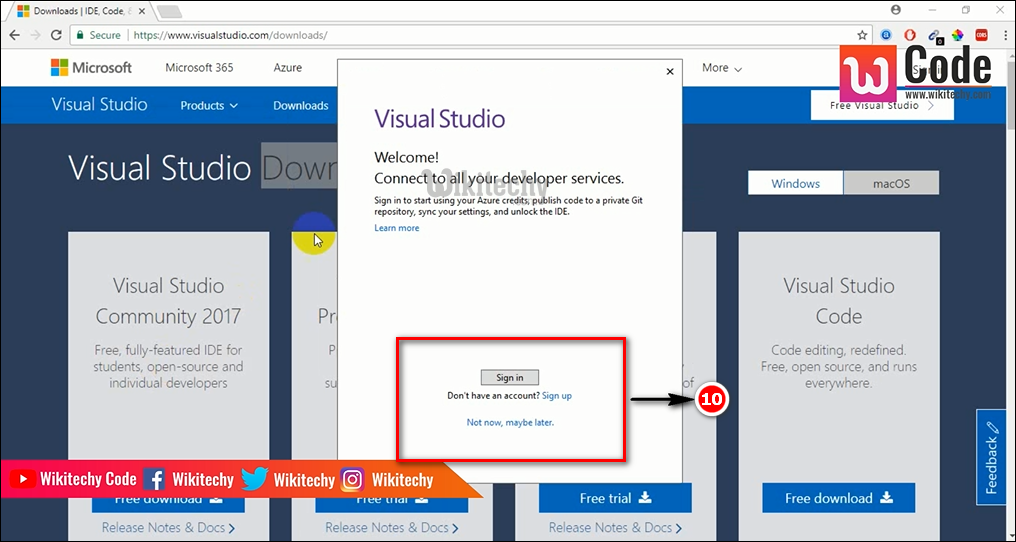Click the address bar URL field
The image size is (1016, 542).
tap(450, 35)
